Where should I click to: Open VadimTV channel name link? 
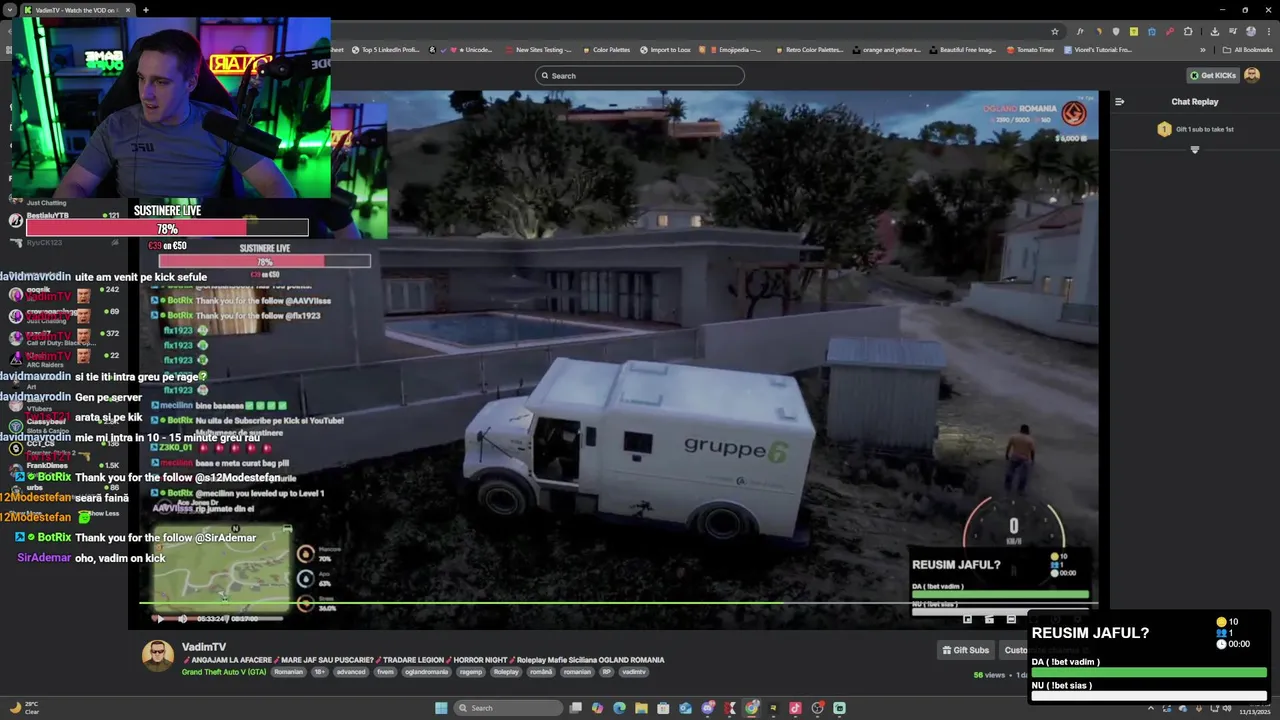[204, 647]
